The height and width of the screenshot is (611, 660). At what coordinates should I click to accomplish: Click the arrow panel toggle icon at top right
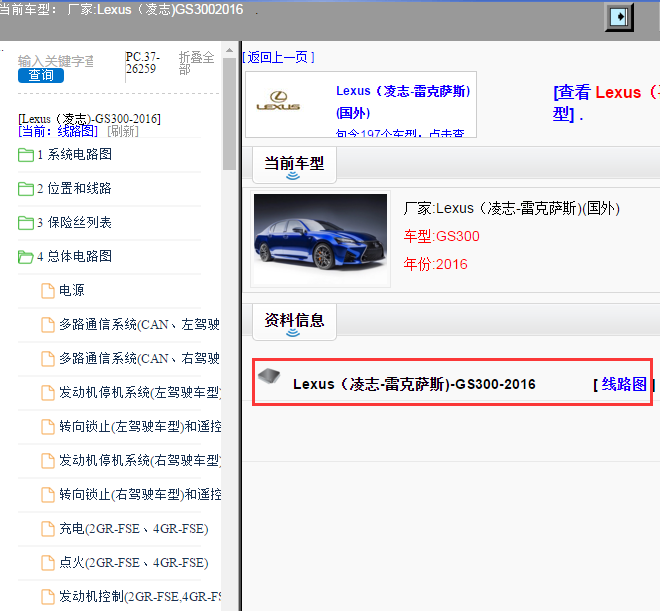(x=619, y=17)
